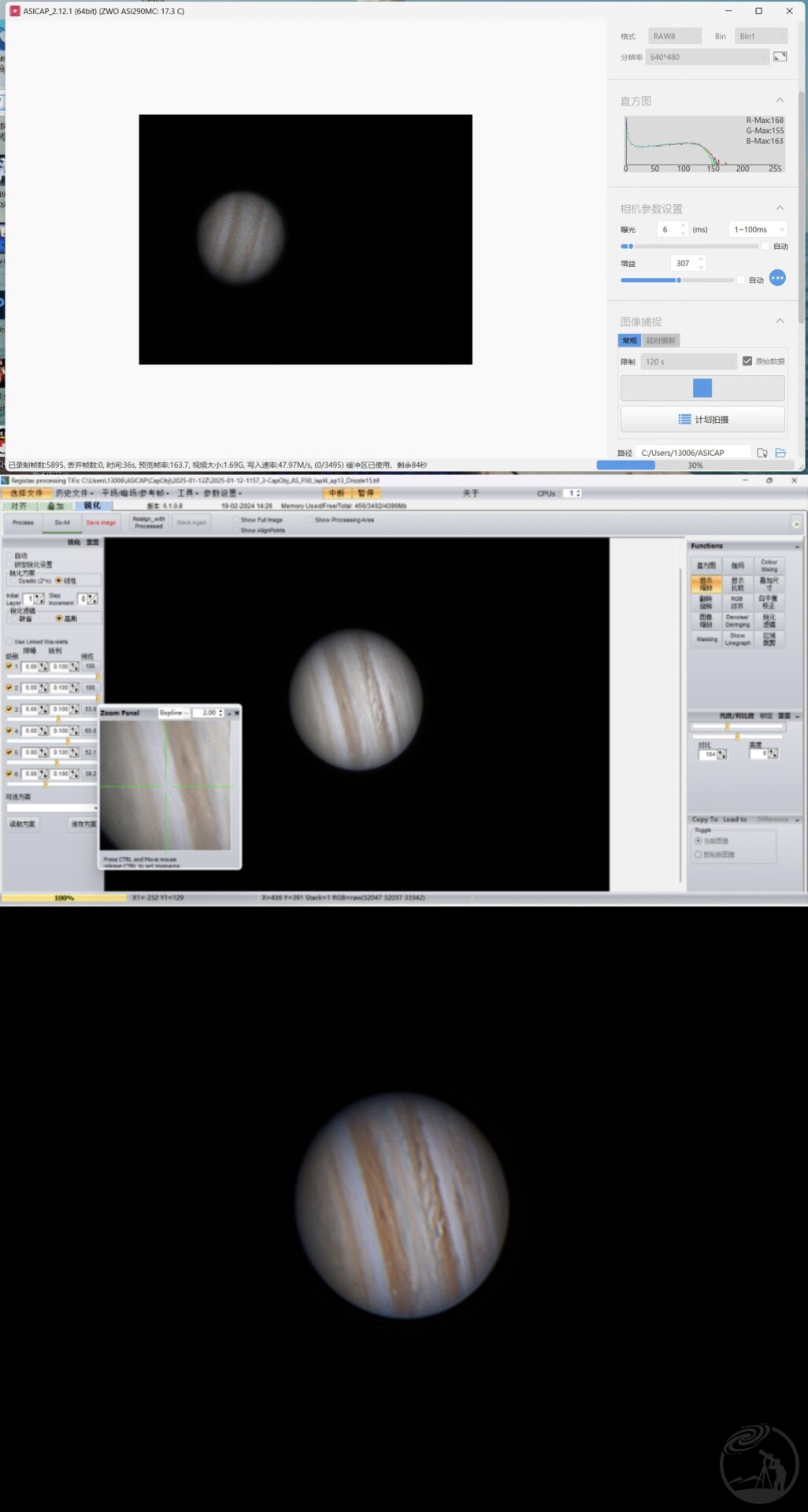Click the list icon on 计划拍摄 button
The height and width of the screenshot is (1512, 808).
point(684,420)
